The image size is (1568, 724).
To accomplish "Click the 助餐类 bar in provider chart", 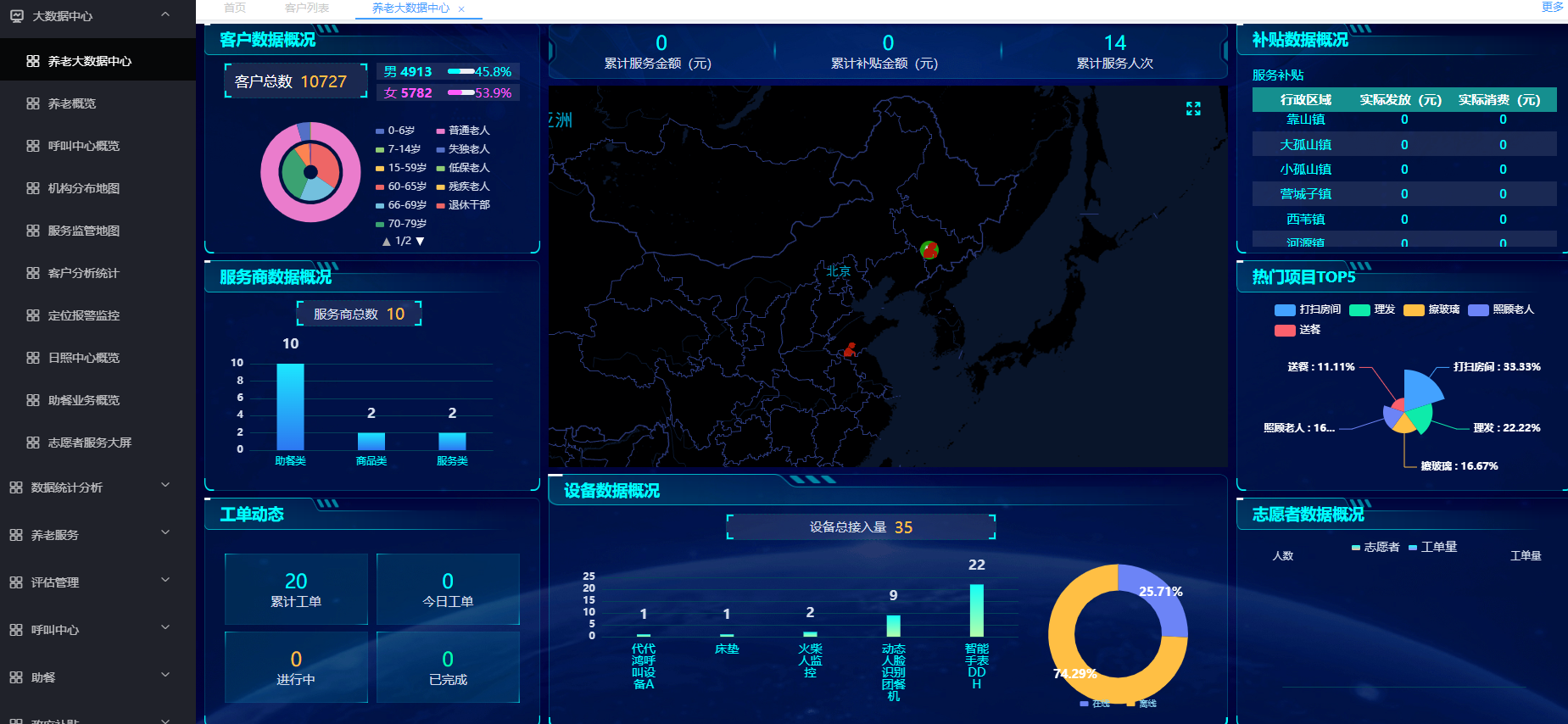I will tap(290, 407).
